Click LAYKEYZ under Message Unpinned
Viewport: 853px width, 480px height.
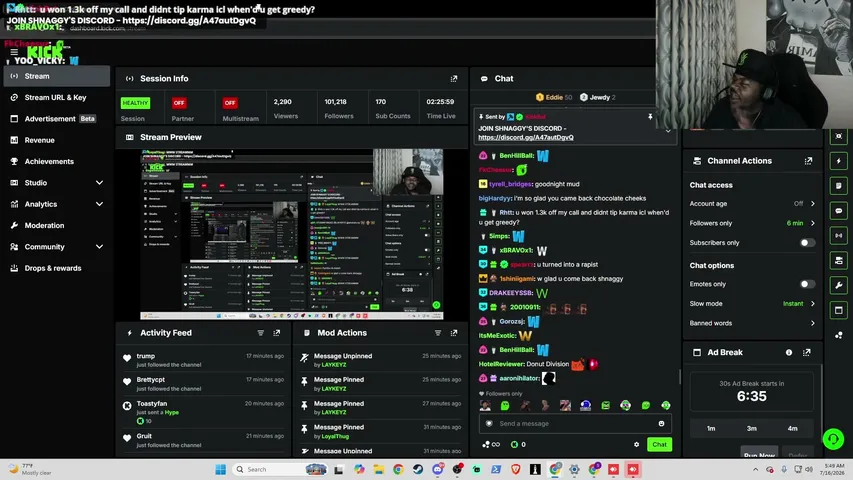click(x=333, y=365)
